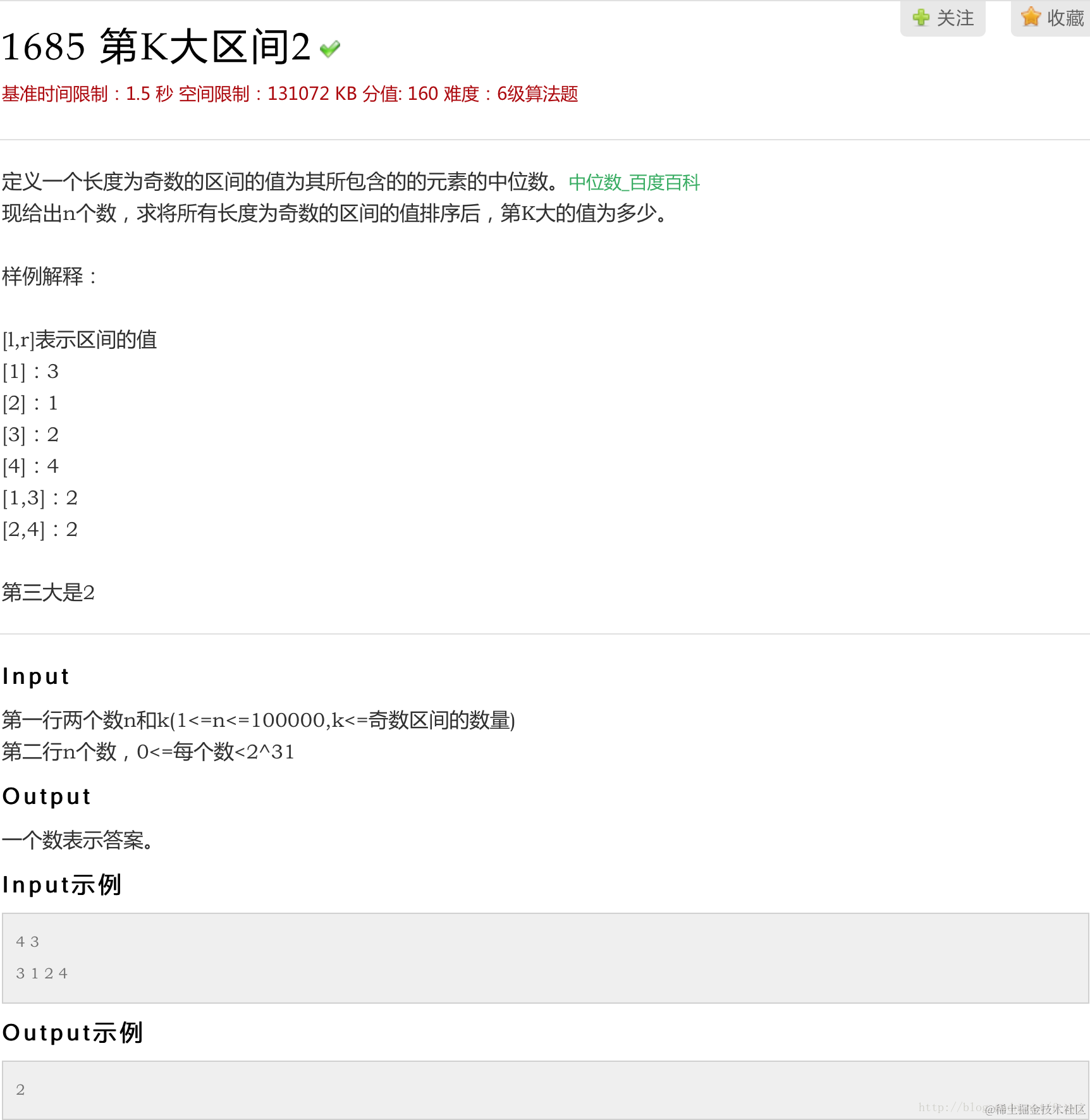Click the Output示例 heading
This screenshot has width=1090, height=1120.
click(x=73, y=1033)
